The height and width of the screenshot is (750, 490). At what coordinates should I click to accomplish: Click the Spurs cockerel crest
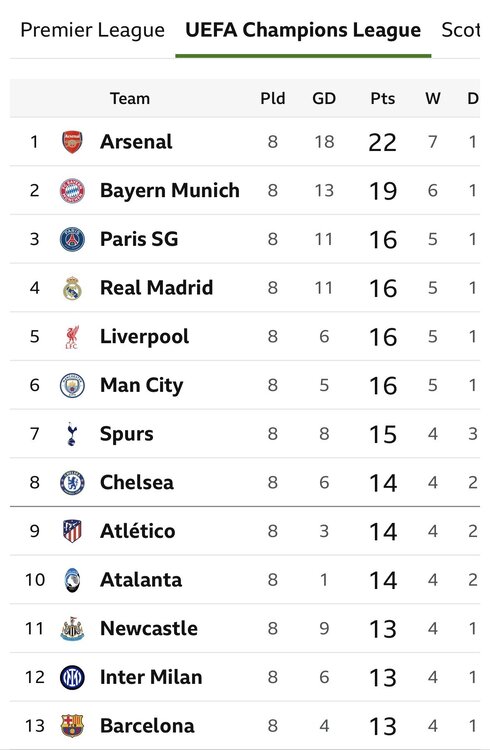tap(72, 434)
